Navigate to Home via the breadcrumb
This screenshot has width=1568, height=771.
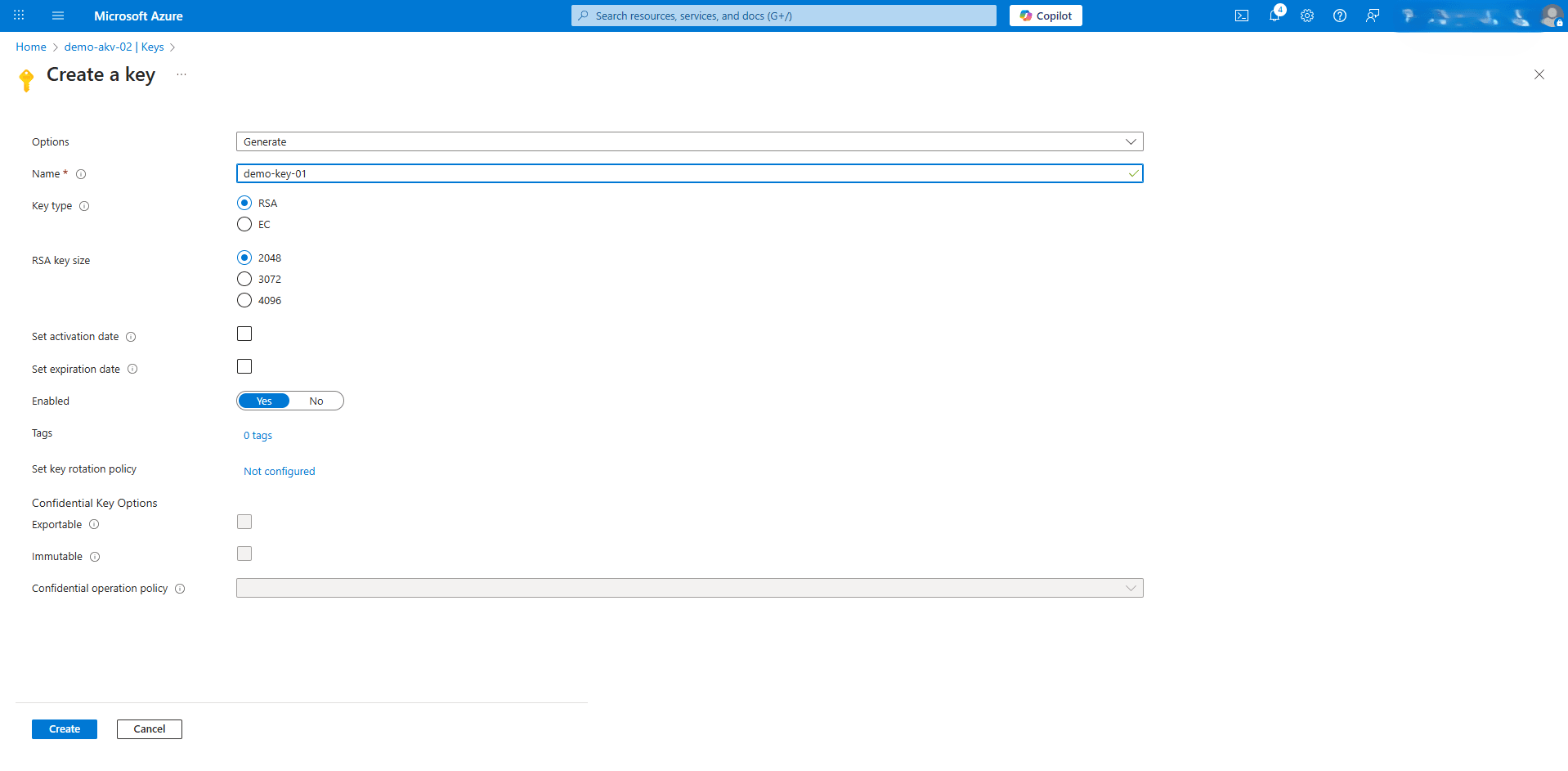pos(30,47)
